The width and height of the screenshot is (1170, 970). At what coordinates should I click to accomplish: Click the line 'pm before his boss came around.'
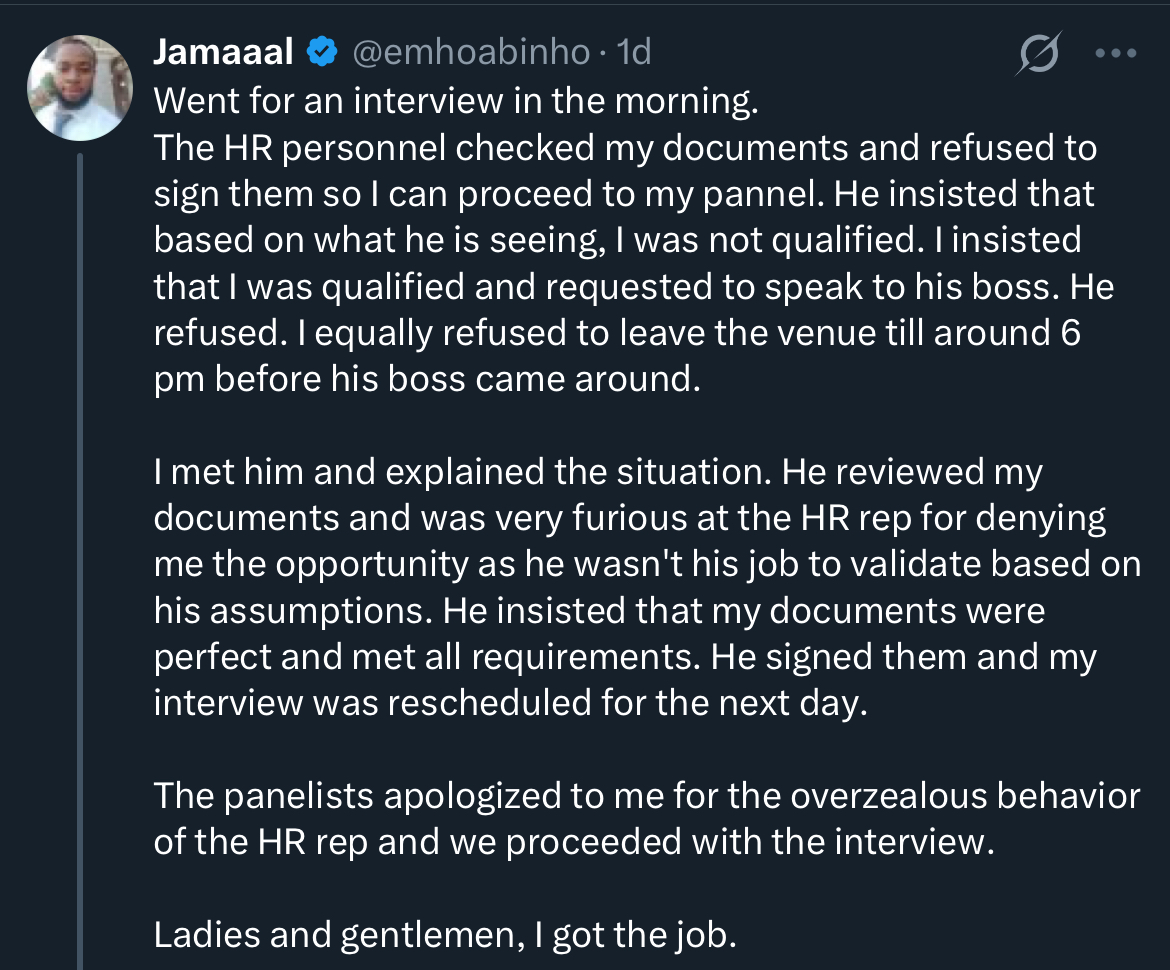428,379
